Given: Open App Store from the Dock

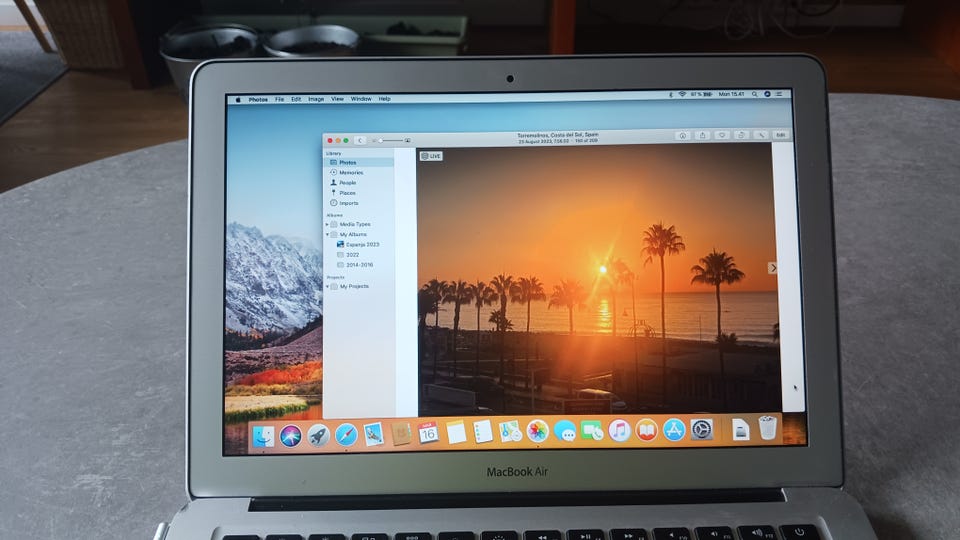Looking at the screenshot, I should tap(673, 430).
